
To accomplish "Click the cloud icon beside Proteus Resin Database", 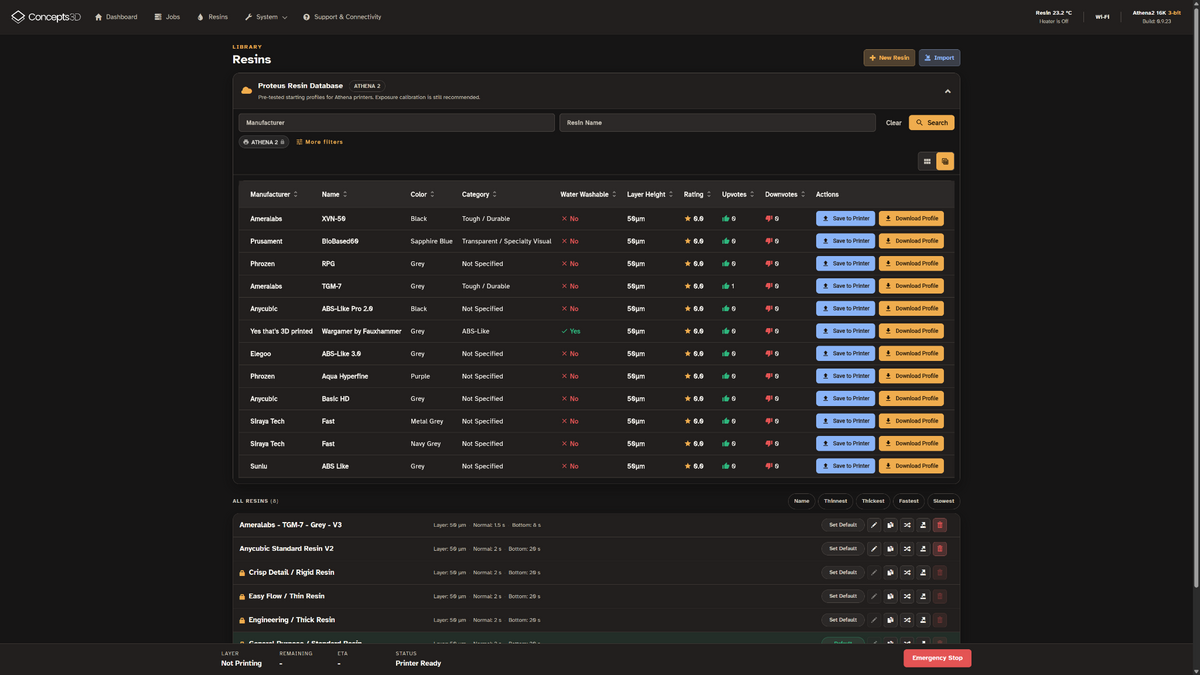I will (246, 91).
